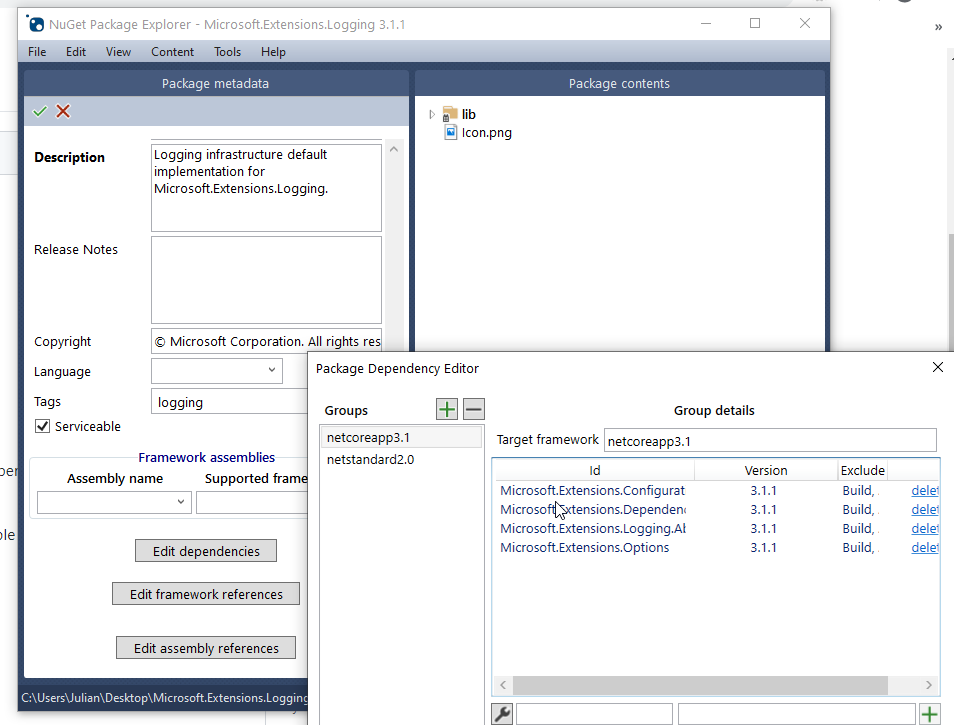Click the Tags field containing logging
Image resolution: width=954 pixels, height=725 pixels.
230,402
